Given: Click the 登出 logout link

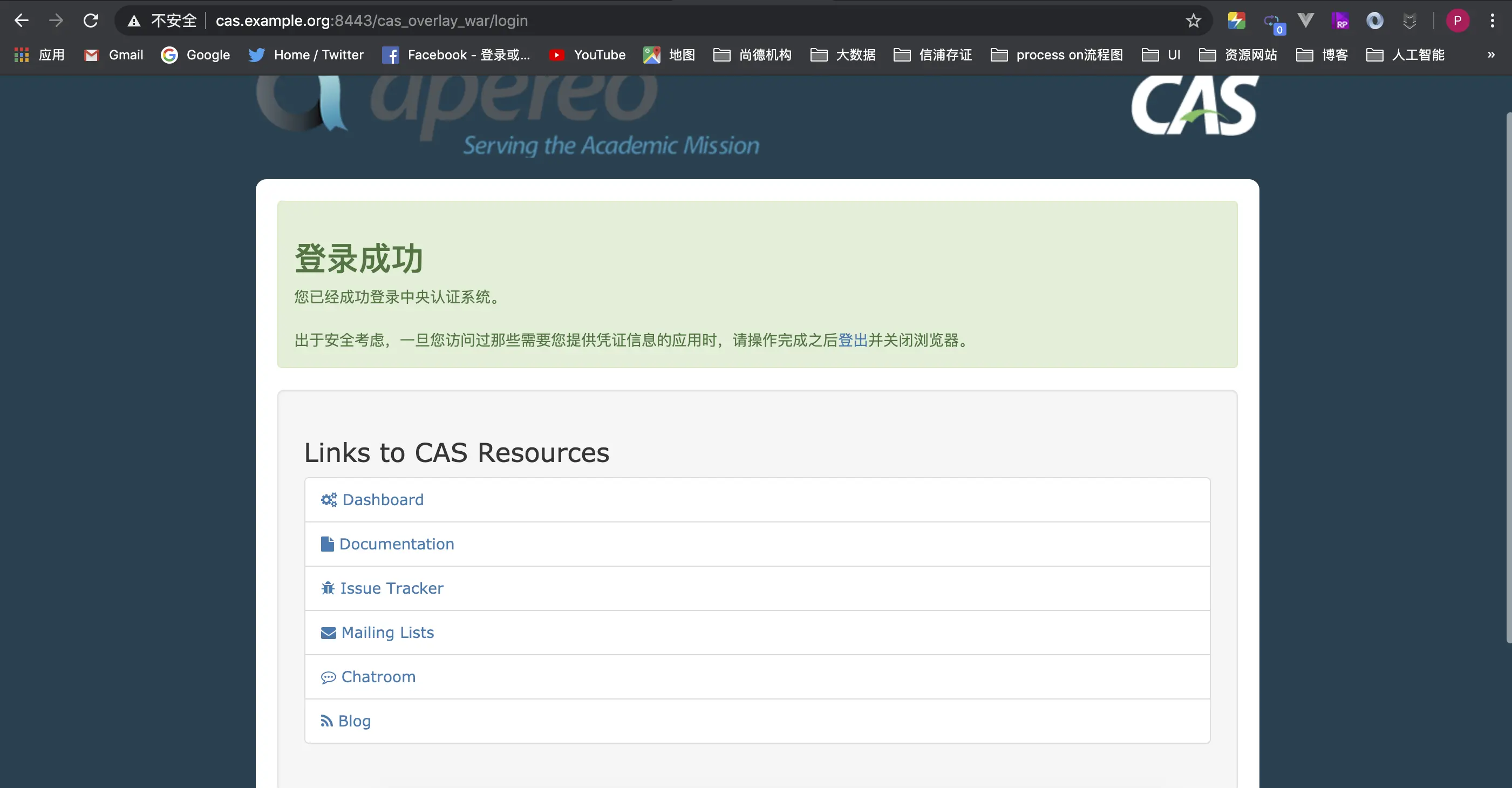Looking at the screenshot, I should 852,340.
